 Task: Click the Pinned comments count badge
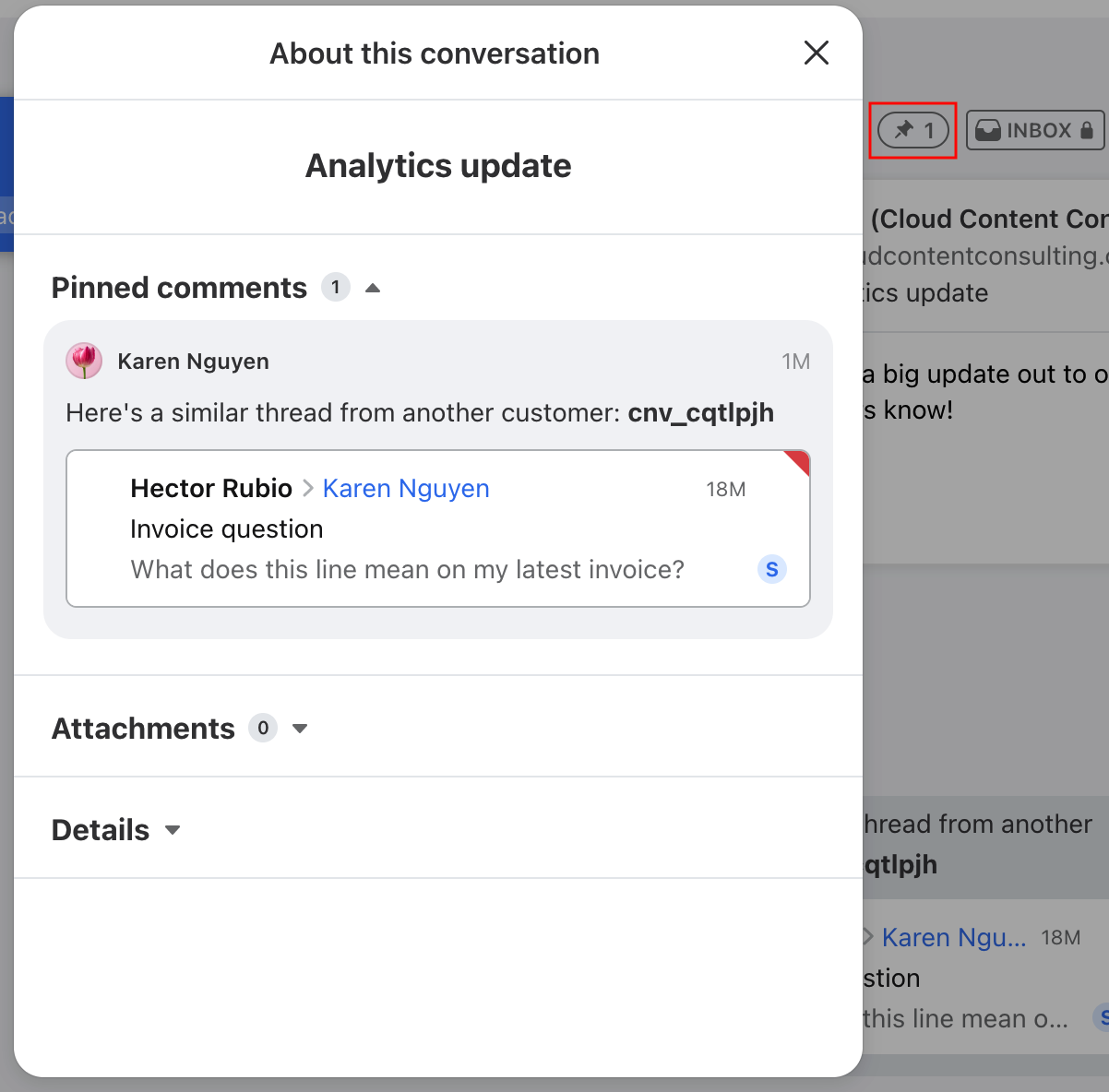(x=336, y=288)
